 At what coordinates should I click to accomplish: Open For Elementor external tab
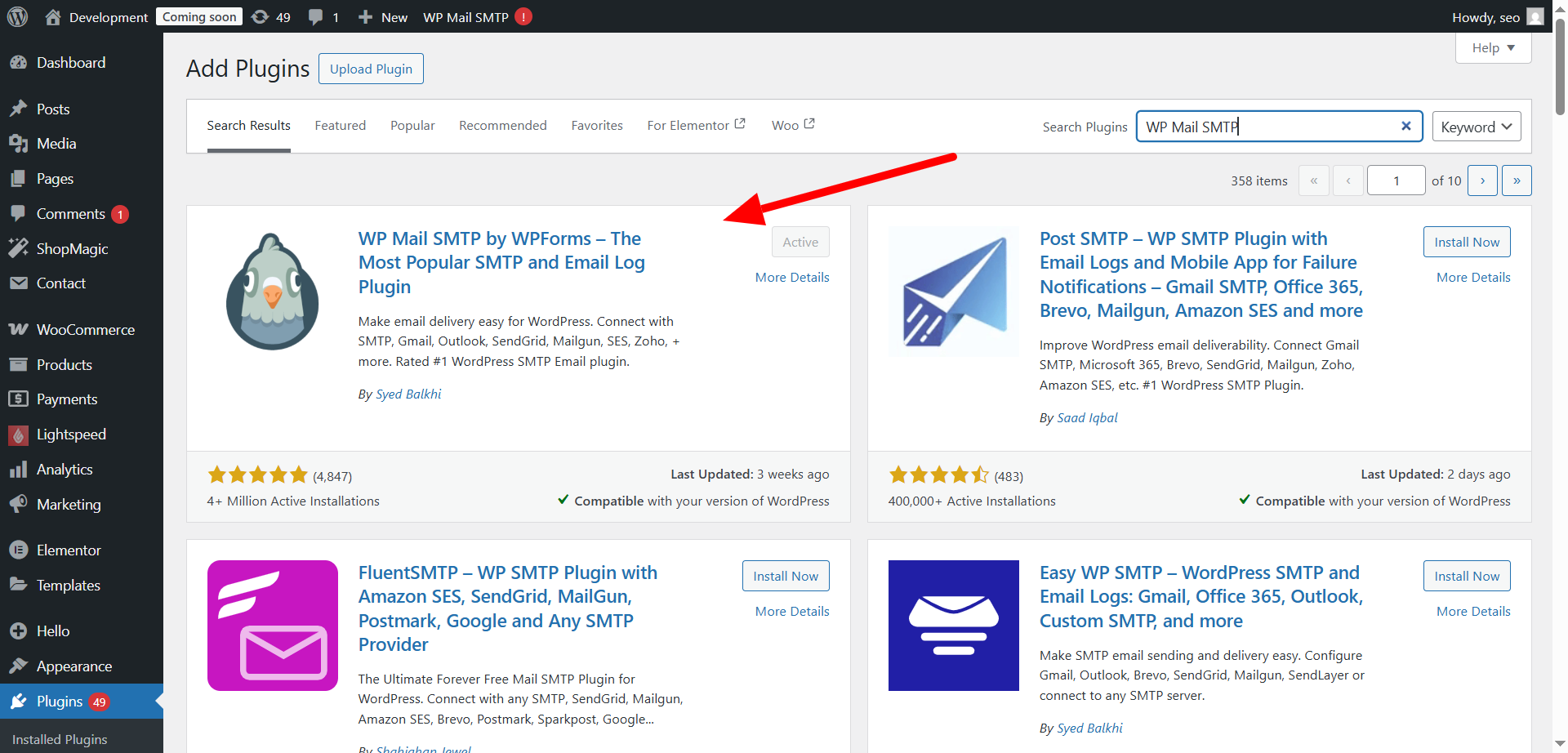(697, 126)
